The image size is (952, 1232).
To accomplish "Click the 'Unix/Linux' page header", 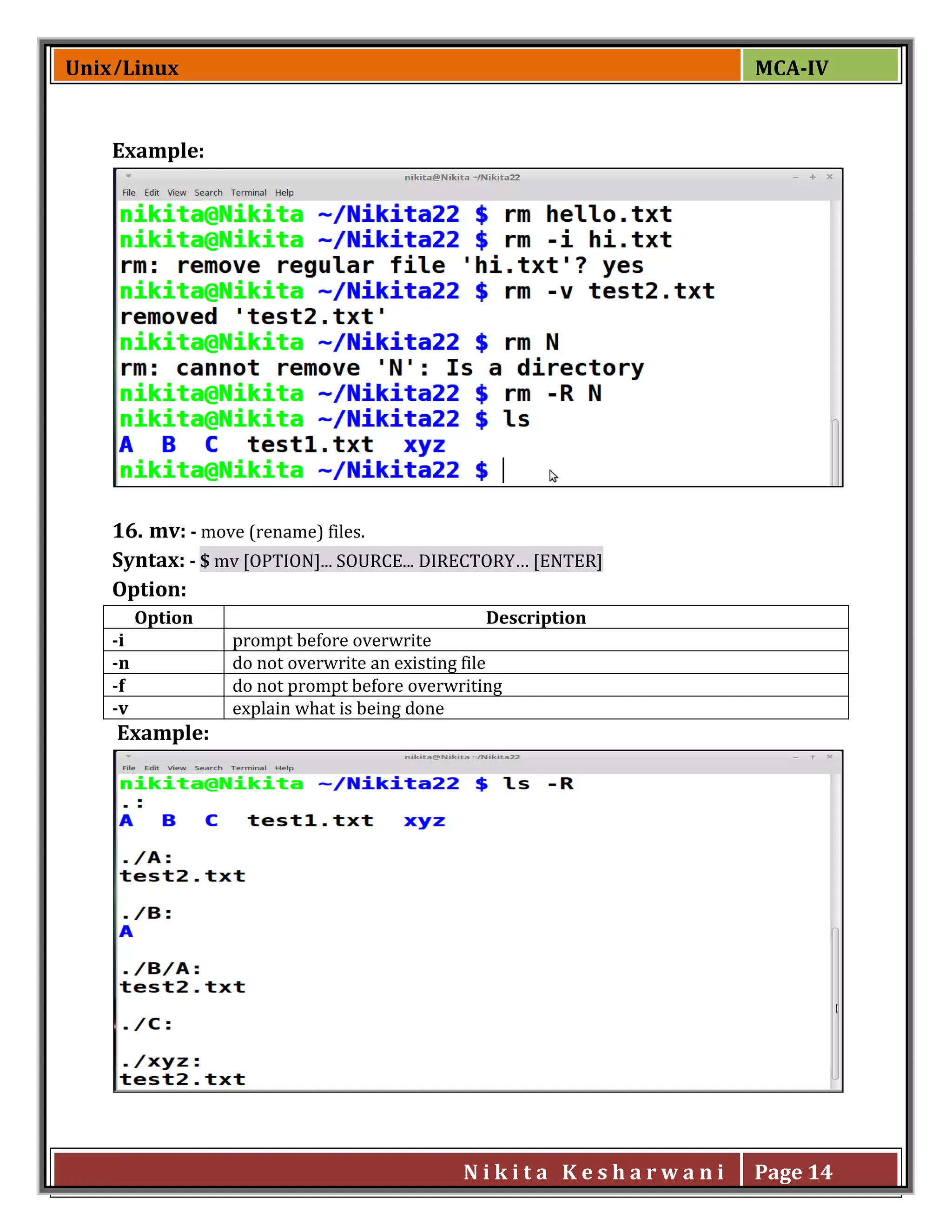I will (122, 68).
